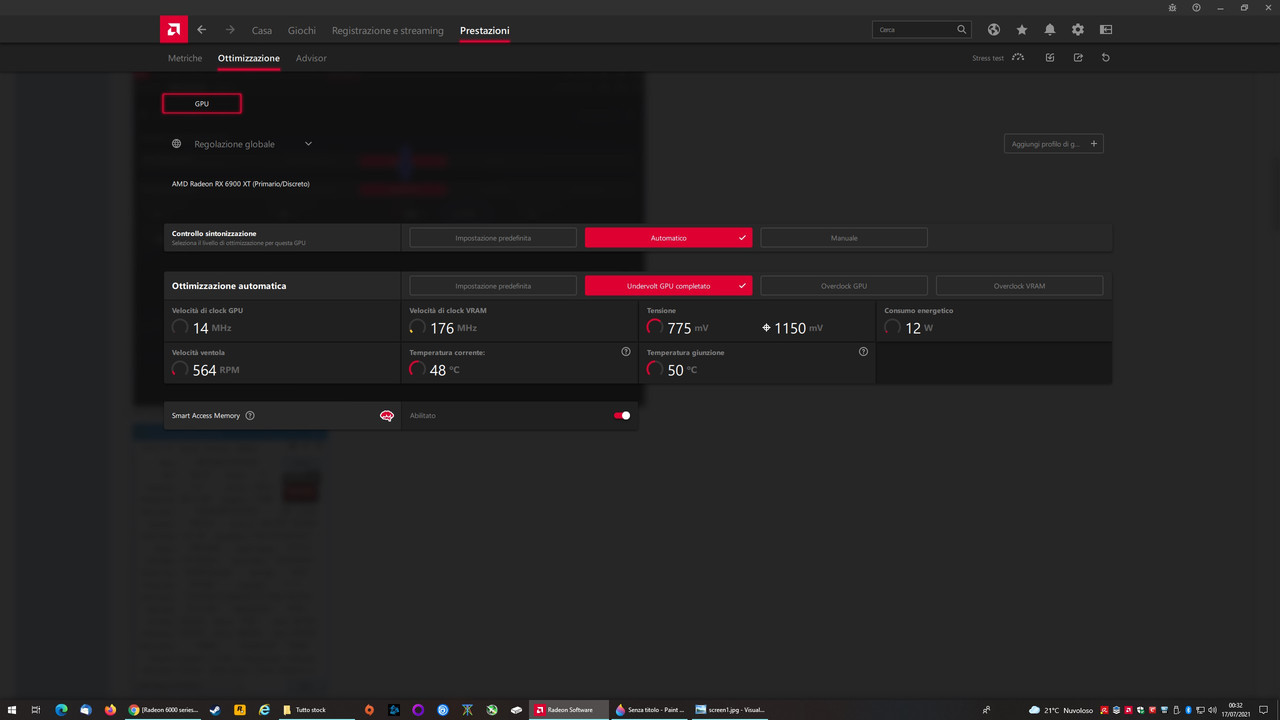This screenshot has width=1280, height=720.
Task: Click help icon next to Smart Access Memory
Action: pos(250,416)
